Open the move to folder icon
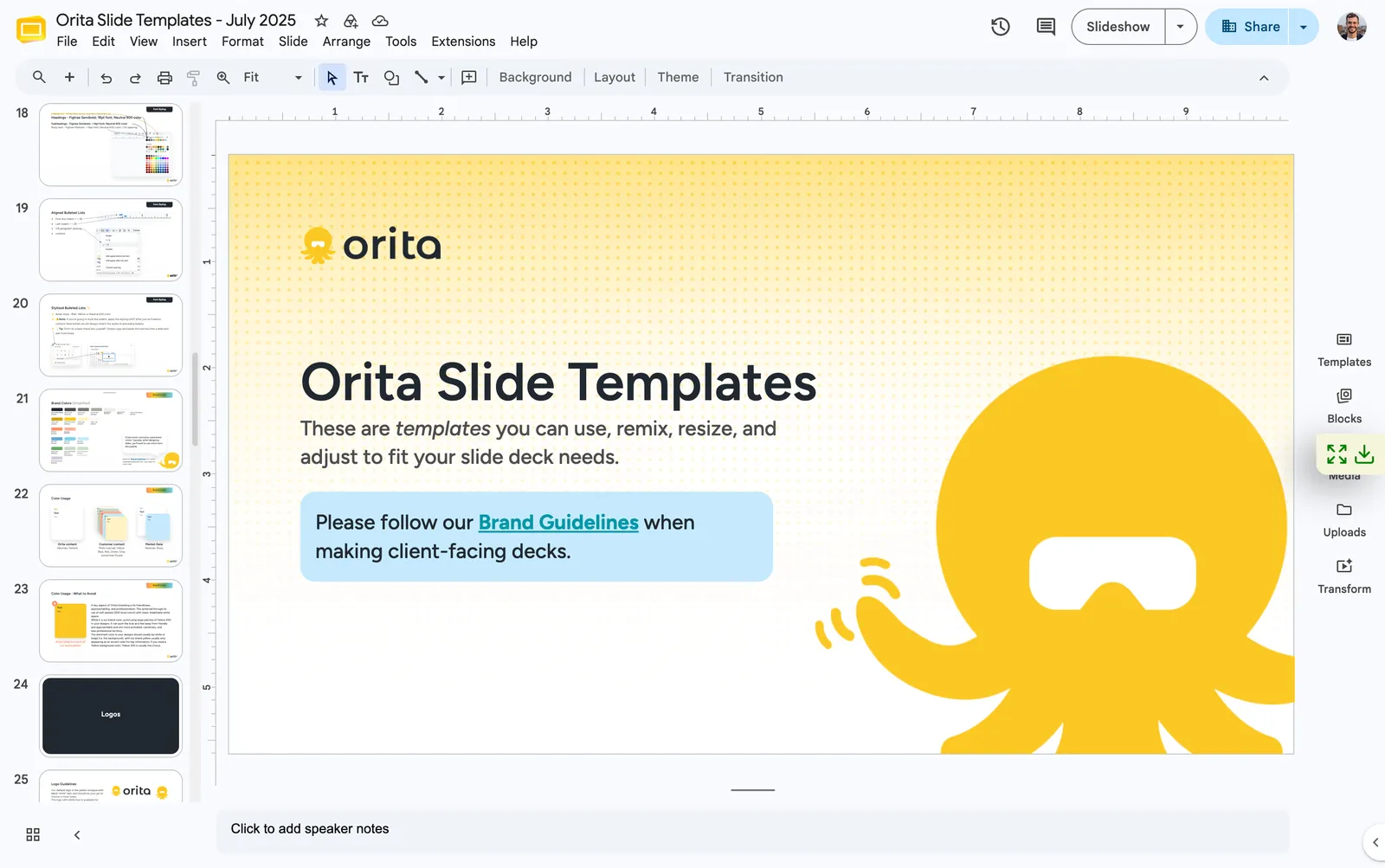The width and height of the screenshot is (1385, 868). 351,20
